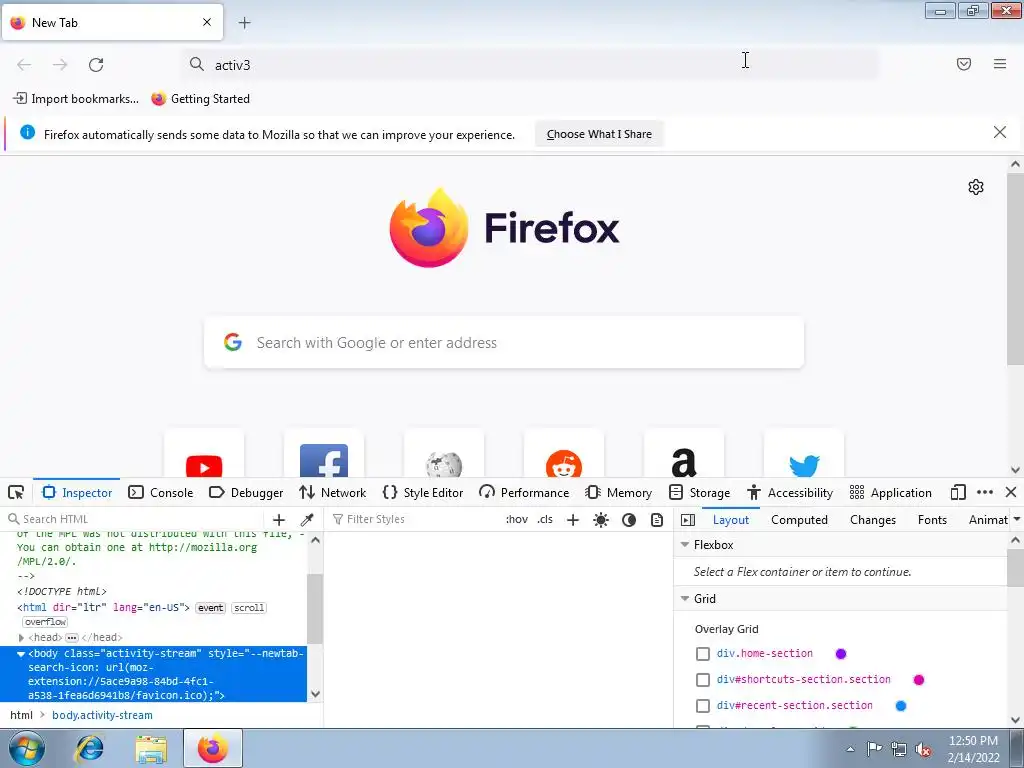The width and height of the screenshot is (1024, 768).
Task: Change the purple div.home-section grid color swatch
Action: 841,654
